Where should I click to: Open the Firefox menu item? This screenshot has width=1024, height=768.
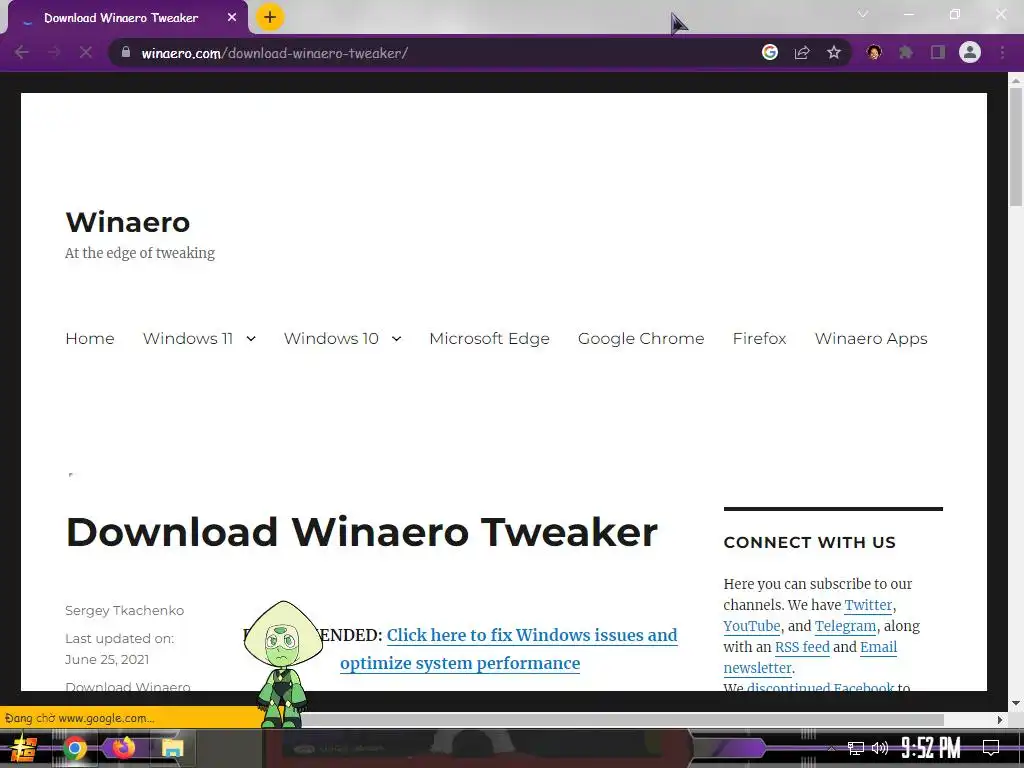tap(760, 338)
